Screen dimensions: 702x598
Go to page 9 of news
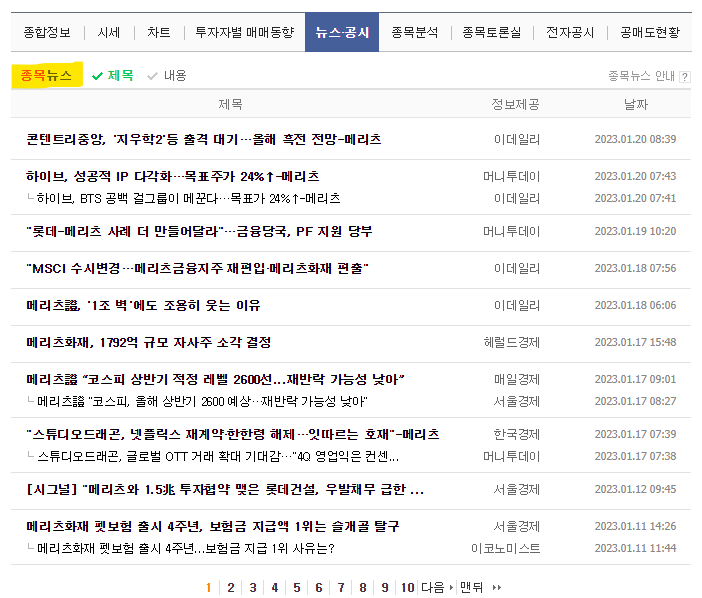[x=385, y=587]
